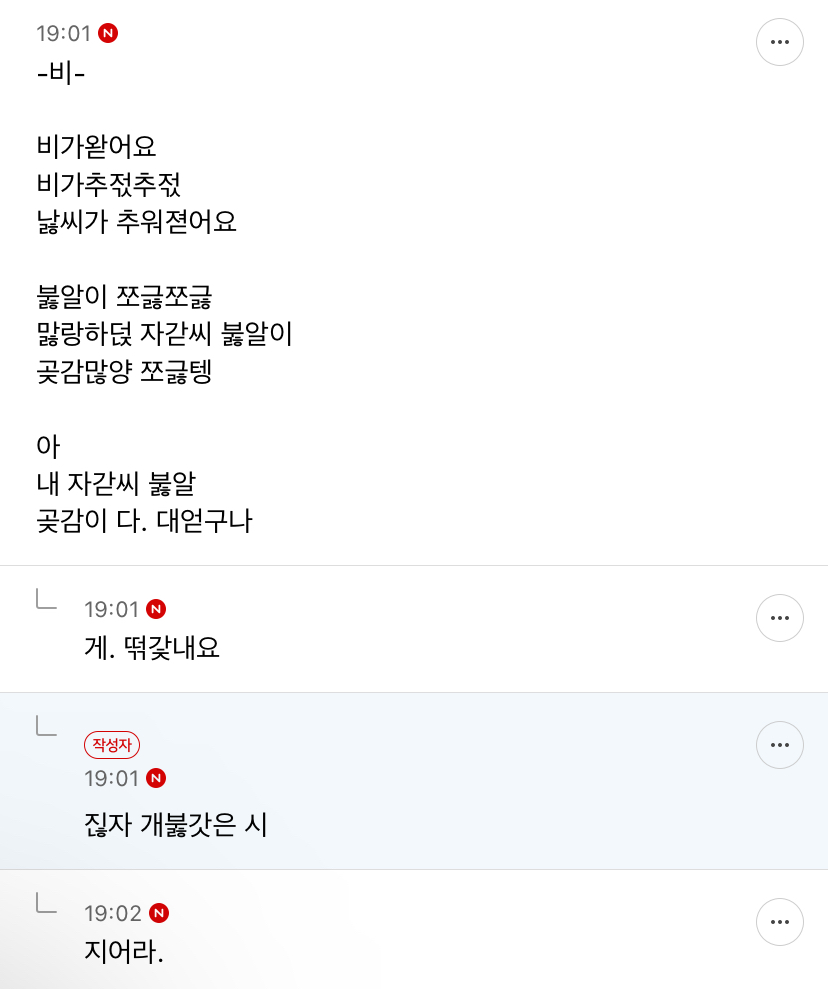The width and height of the screenshot is (828, 989).
Task: Click the reply arrow in the highlighted author reply
Action: click(x=46, y=726)
